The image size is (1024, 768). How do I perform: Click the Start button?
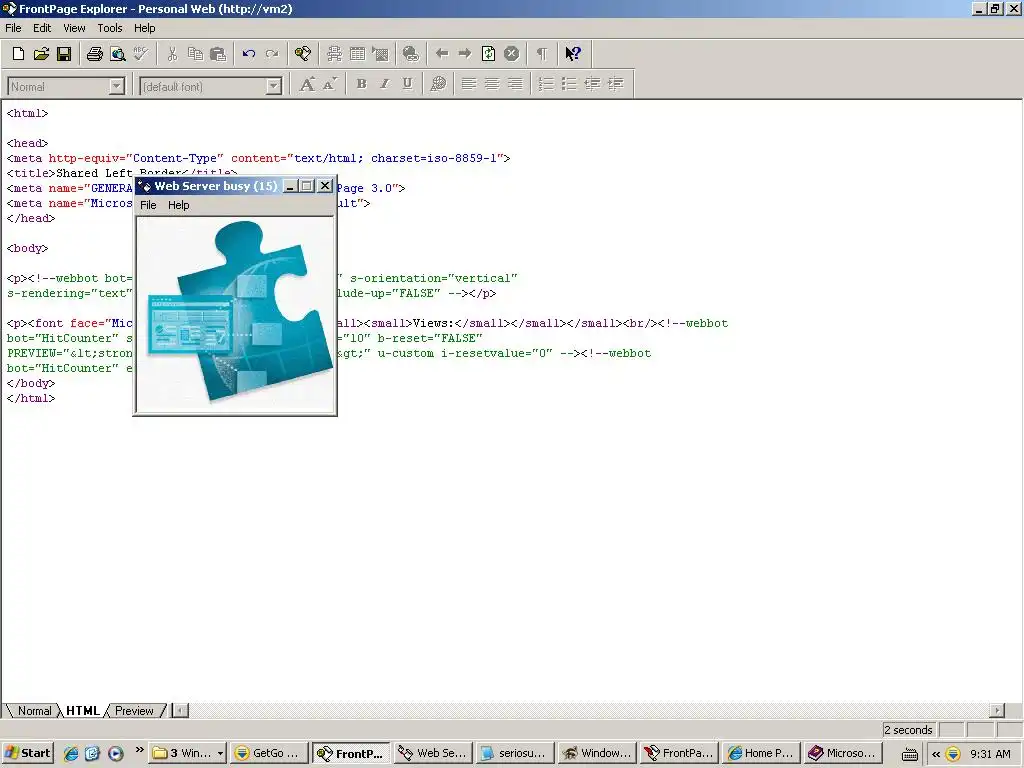coord(27,753)
